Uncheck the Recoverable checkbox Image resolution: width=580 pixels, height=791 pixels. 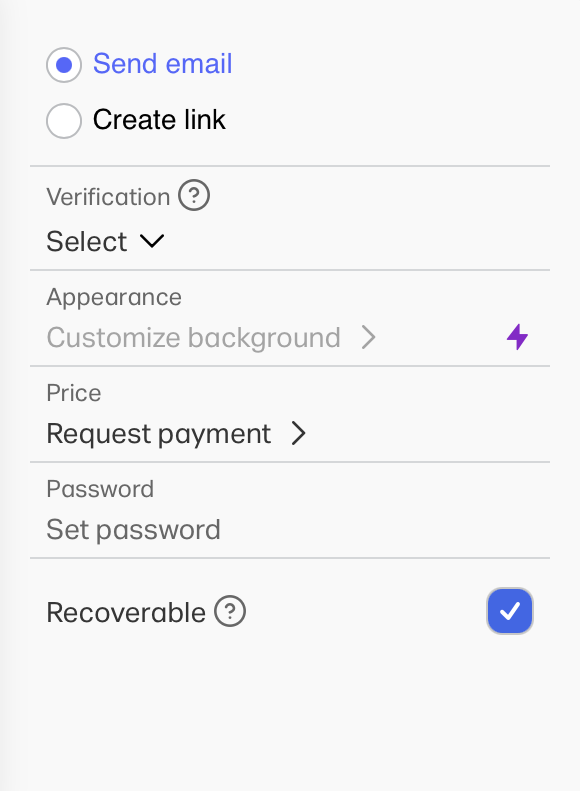tap(510, 611)
